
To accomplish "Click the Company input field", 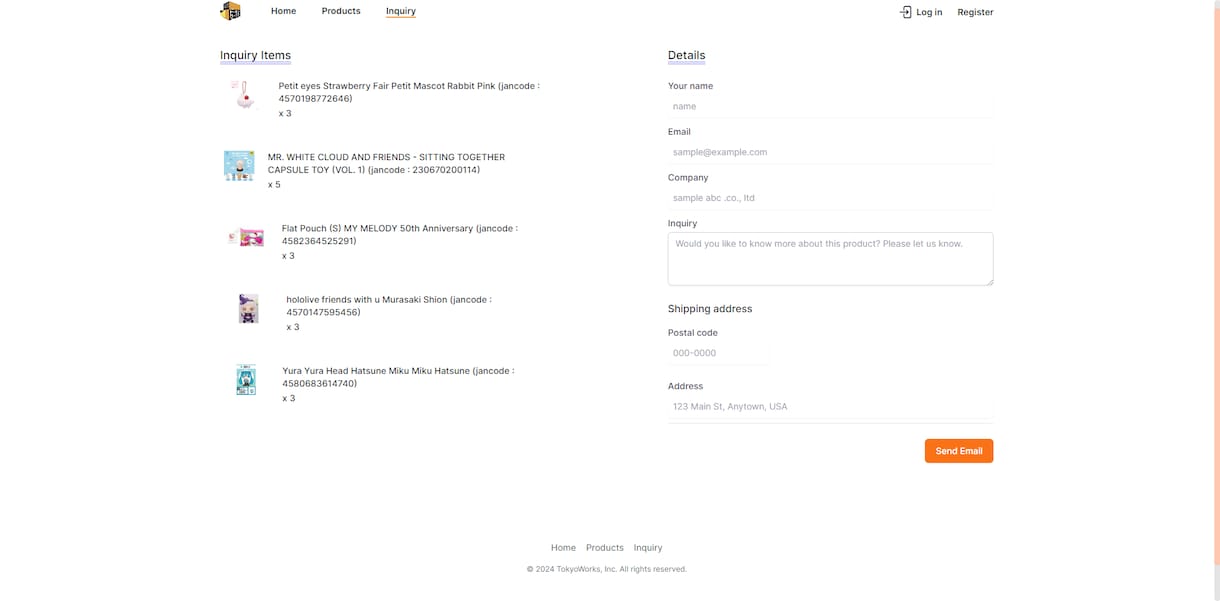I will [x=830, y=198].
